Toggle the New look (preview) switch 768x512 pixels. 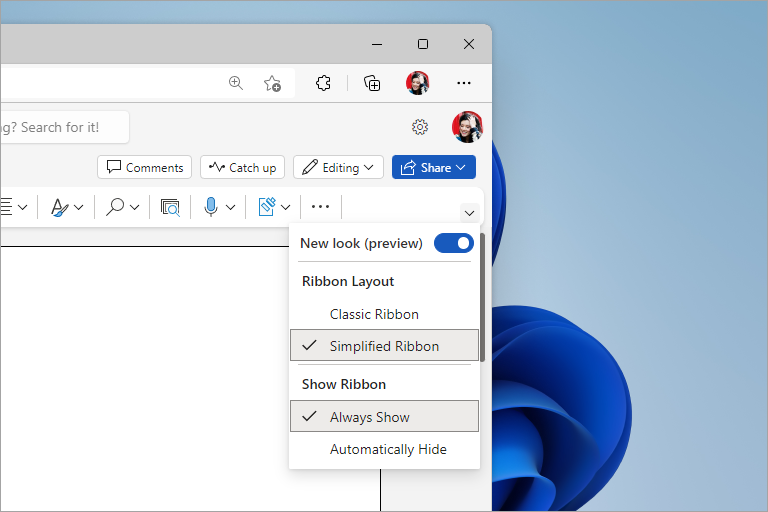click(x=454, y=243)
